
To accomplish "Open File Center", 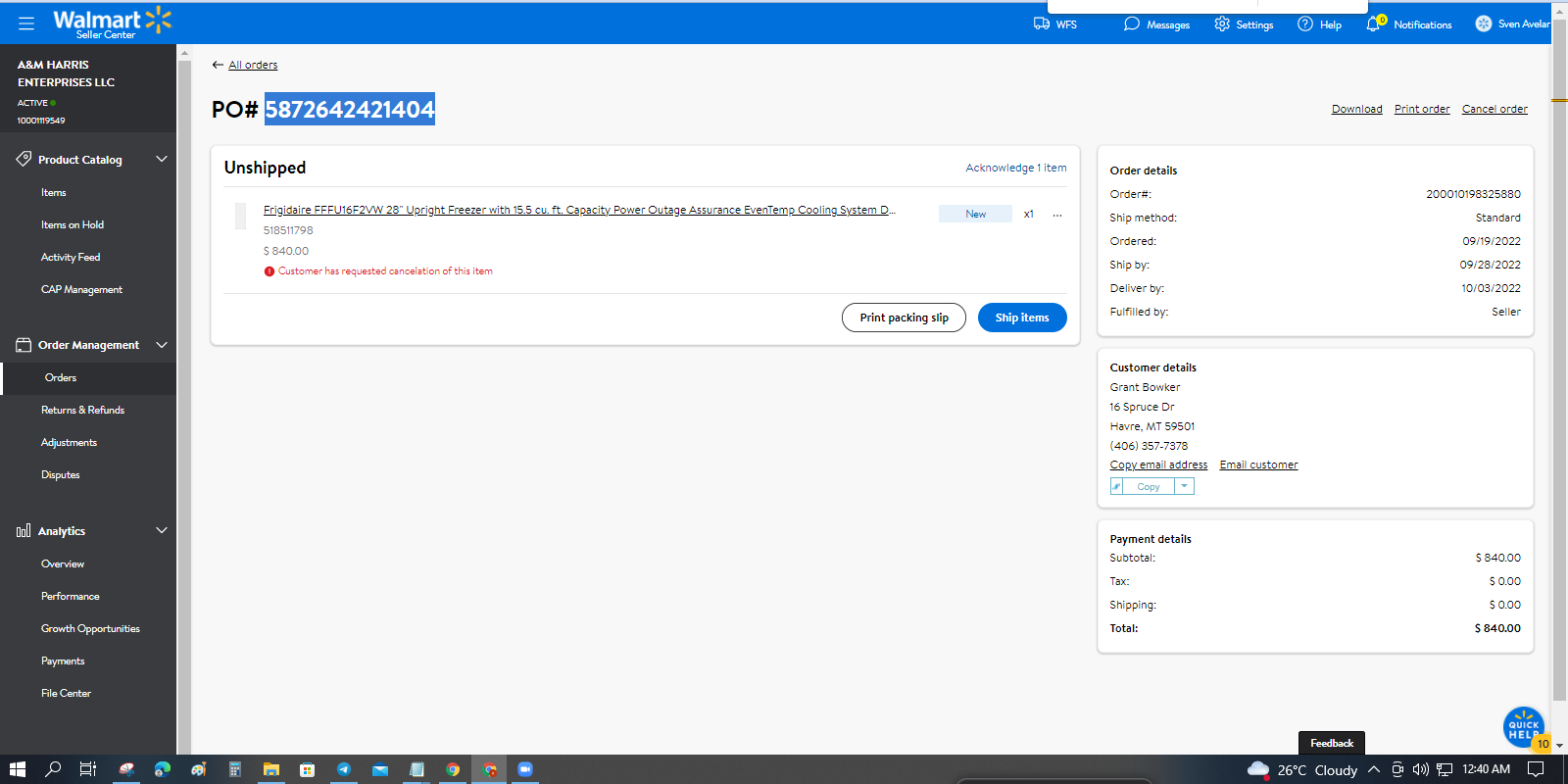I will coord(66,694).
